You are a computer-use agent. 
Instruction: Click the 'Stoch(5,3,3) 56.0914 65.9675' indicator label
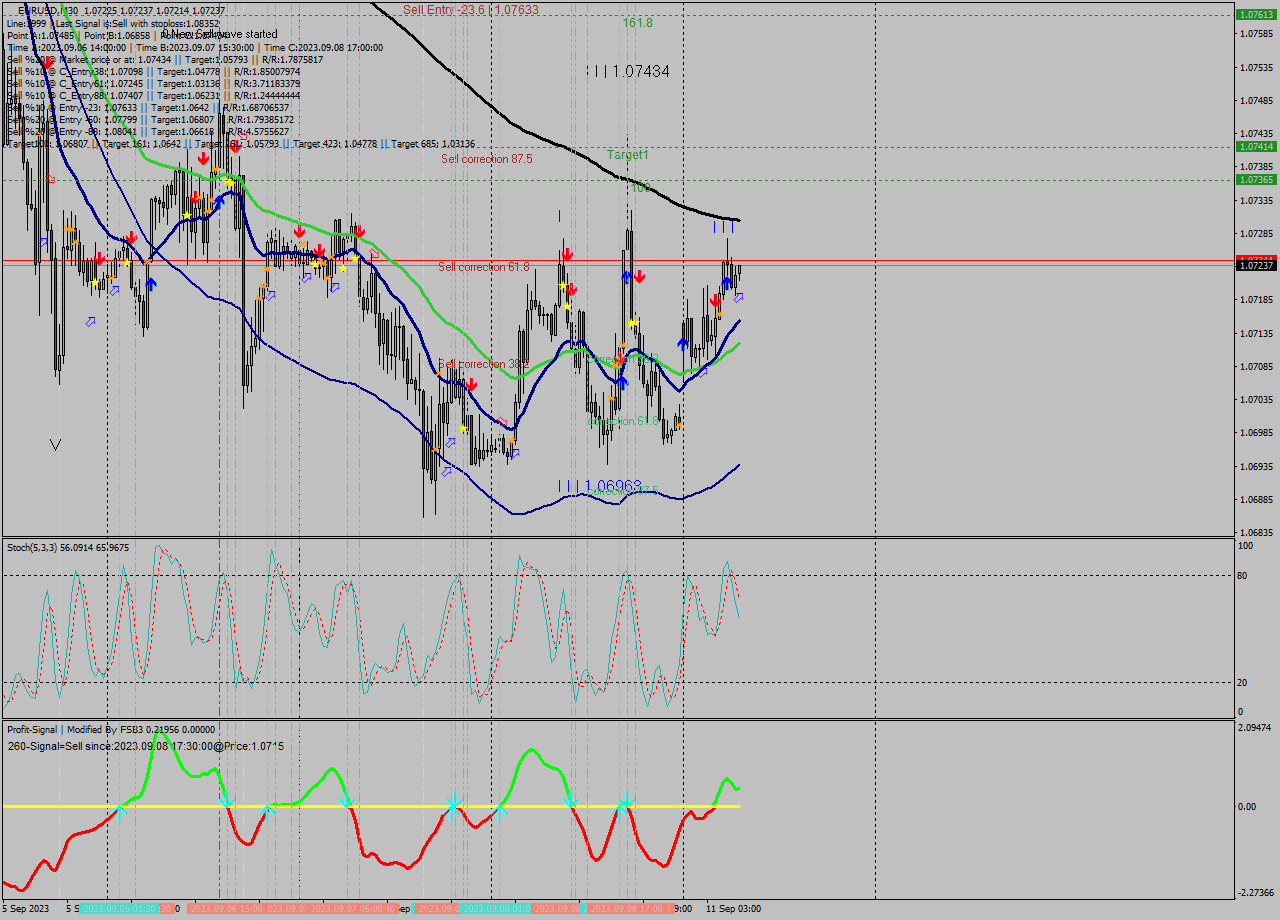(68, 547)
